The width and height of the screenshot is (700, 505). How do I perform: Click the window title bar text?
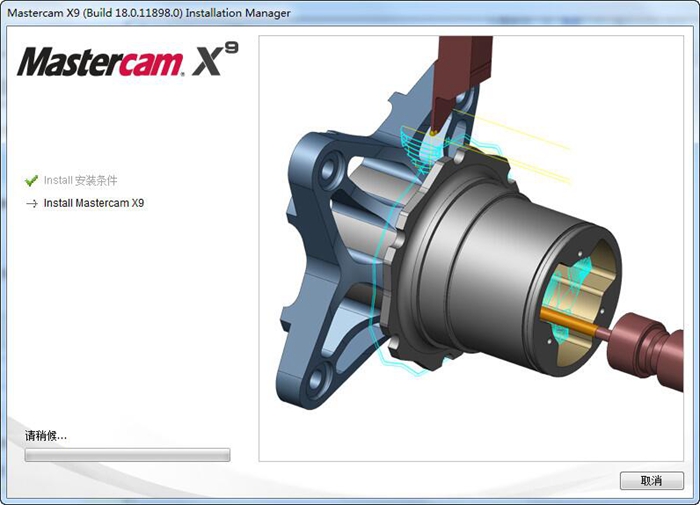pyautogui.click(x=150, y=13)
